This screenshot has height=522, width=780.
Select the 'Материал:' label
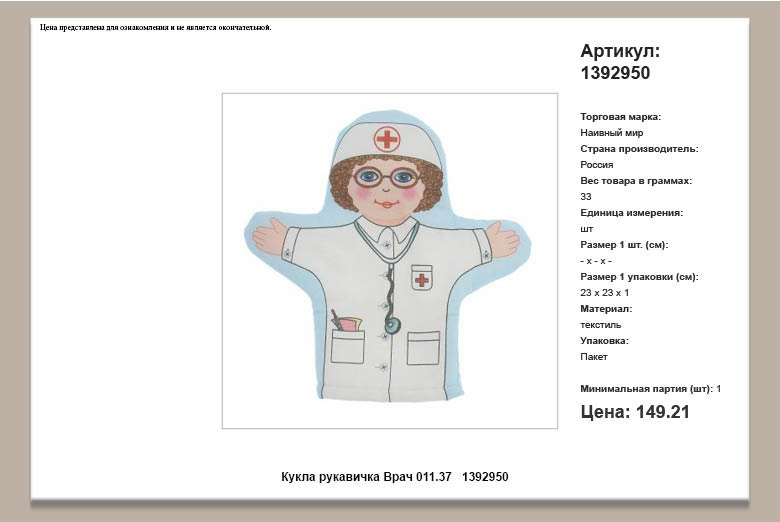point(606,309)
